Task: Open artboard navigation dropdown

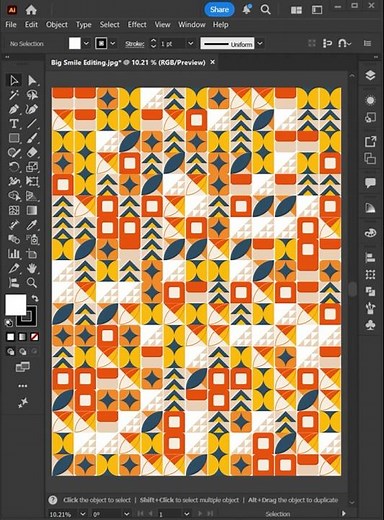Action: coord(187,514)
